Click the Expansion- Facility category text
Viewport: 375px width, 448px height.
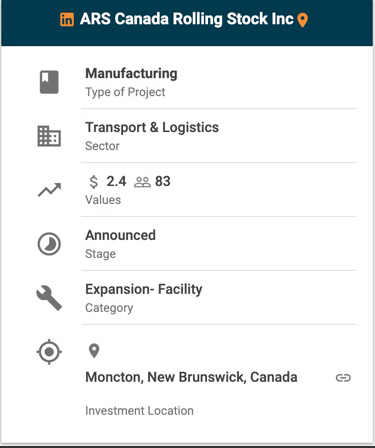[x=144, y=289]
